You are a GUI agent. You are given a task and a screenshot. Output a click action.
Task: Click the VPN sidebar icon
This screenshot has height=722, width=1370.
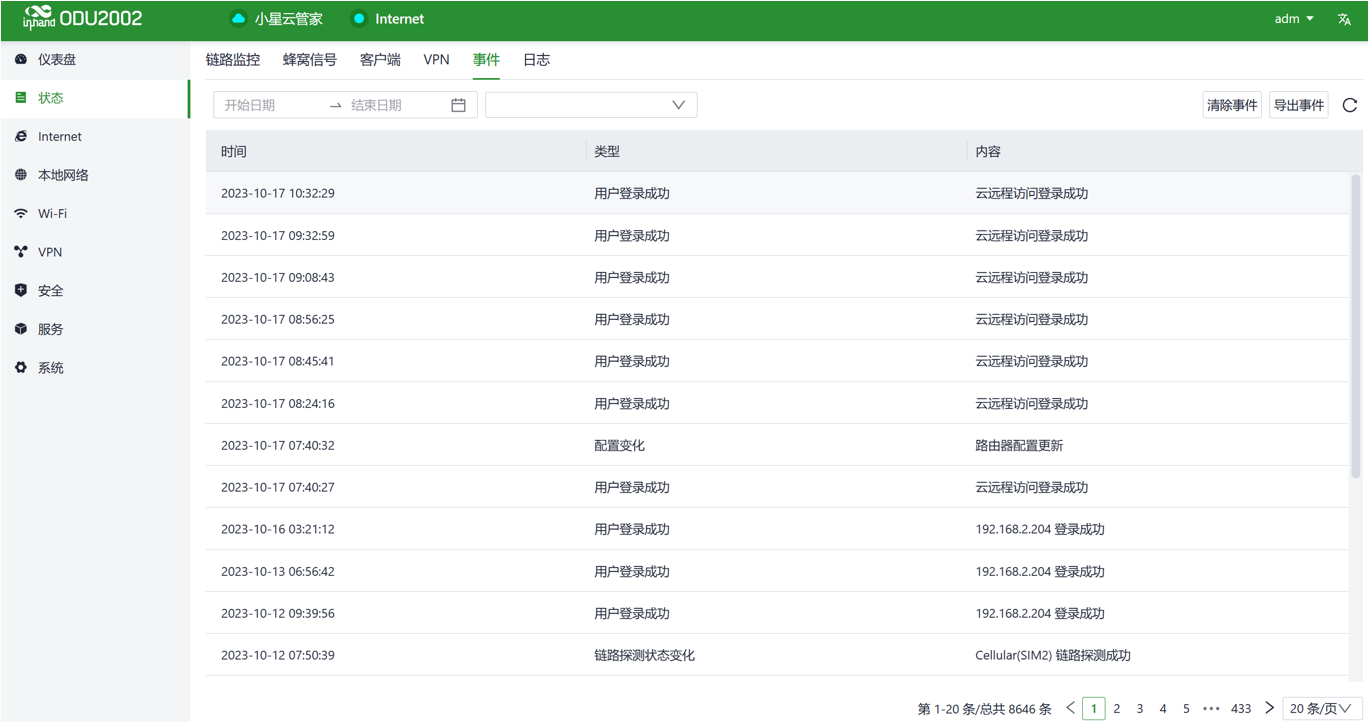click(x=21, y=252)
